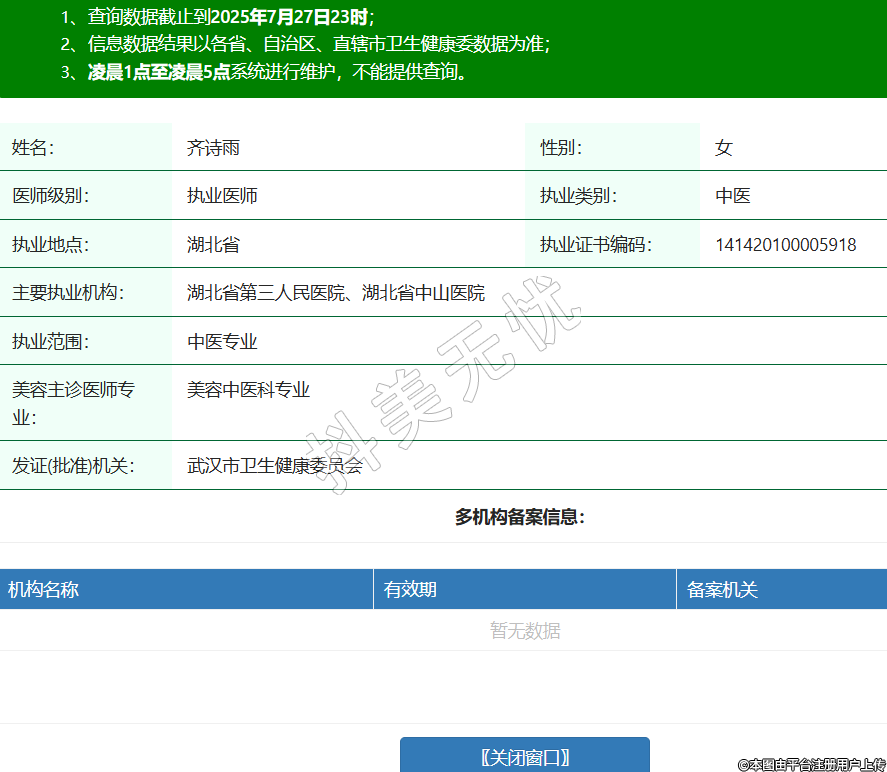Image resolution: width=887 pixels, height=772 pixels.
Task: Click the certificate number 141420100005918
Action: (785, 245)
